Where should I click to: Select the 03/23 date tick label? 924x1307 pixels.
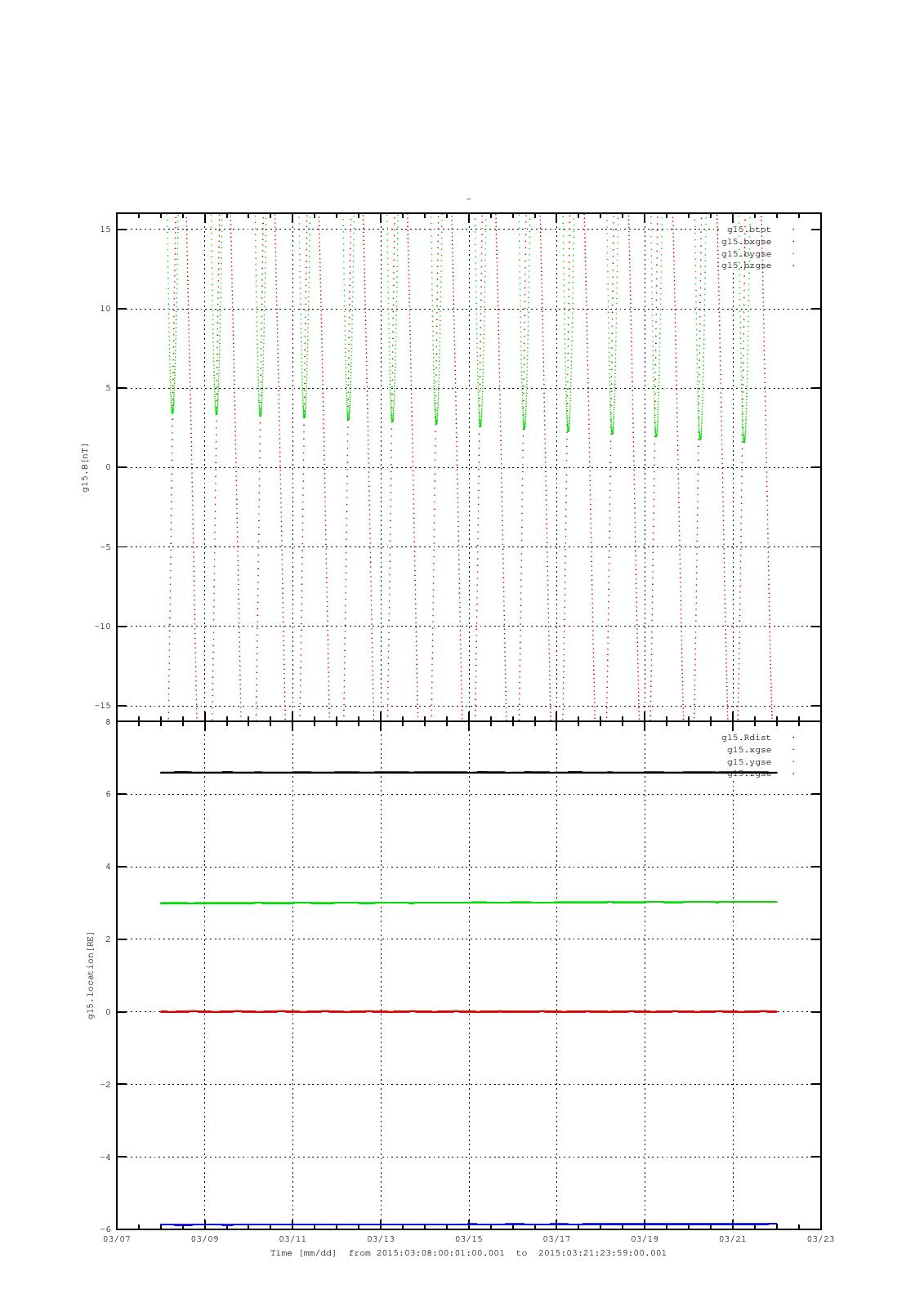(821, 1239)
